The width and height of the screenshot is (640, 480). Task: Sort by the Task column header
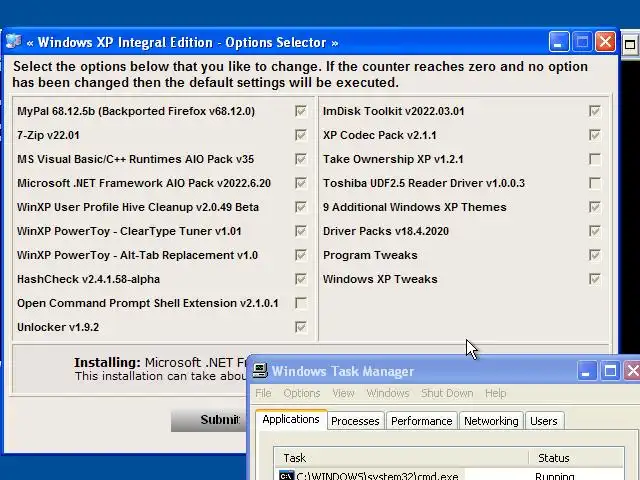(401, 458)
